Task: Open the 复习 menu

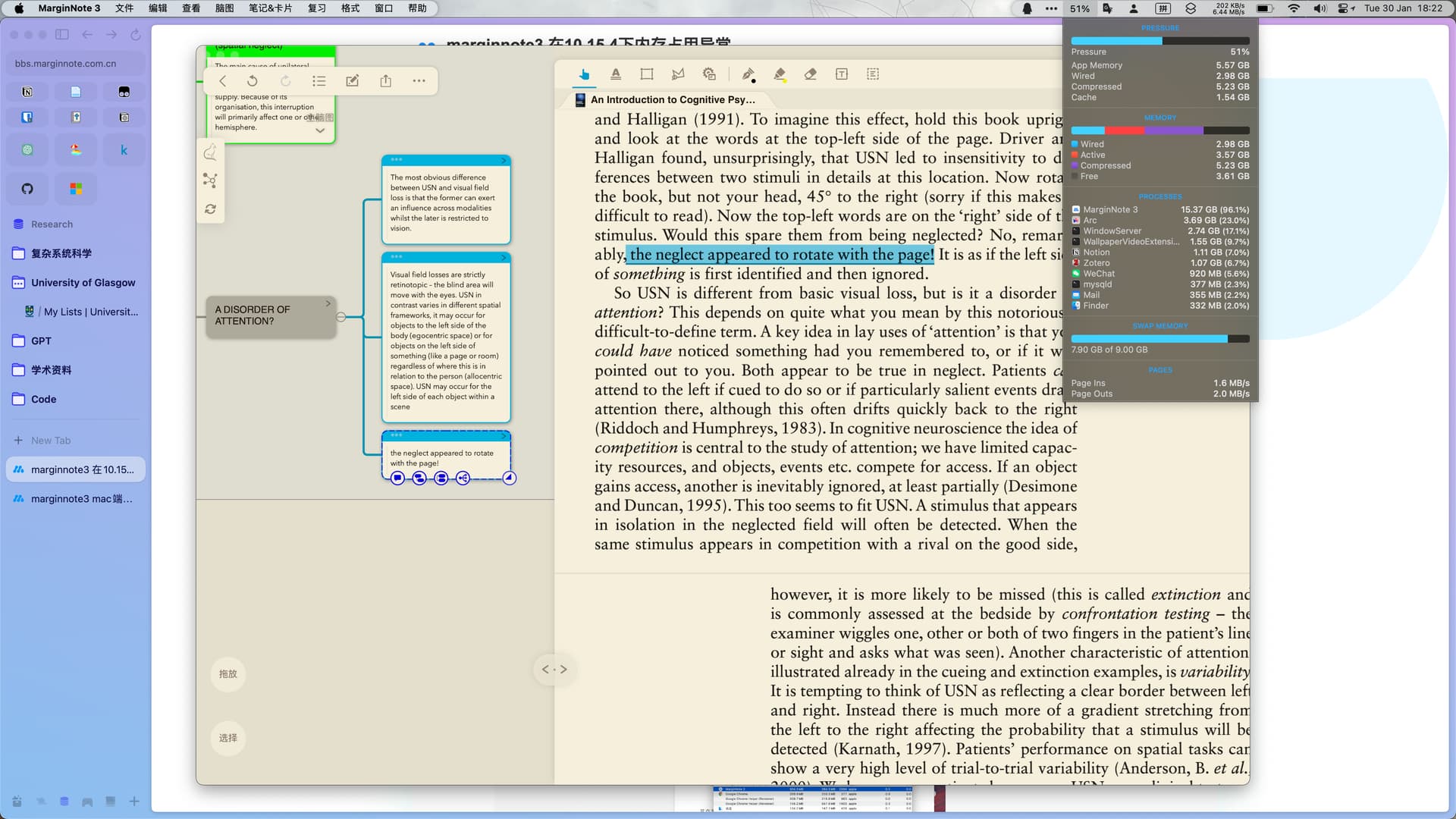Action: (x=317, y=8)
